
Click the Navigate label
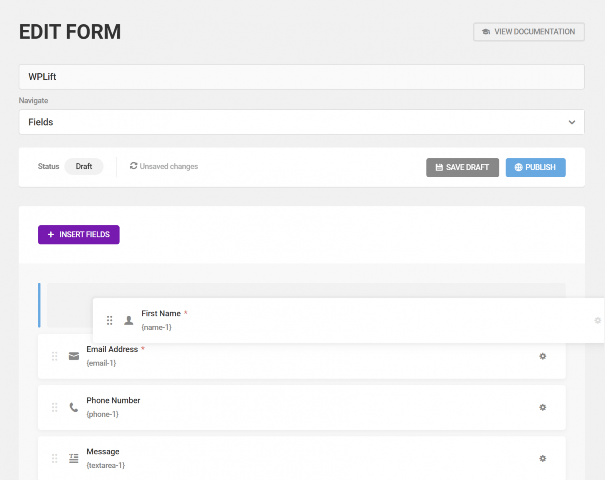pyautogui.click(x=34, y=100)
